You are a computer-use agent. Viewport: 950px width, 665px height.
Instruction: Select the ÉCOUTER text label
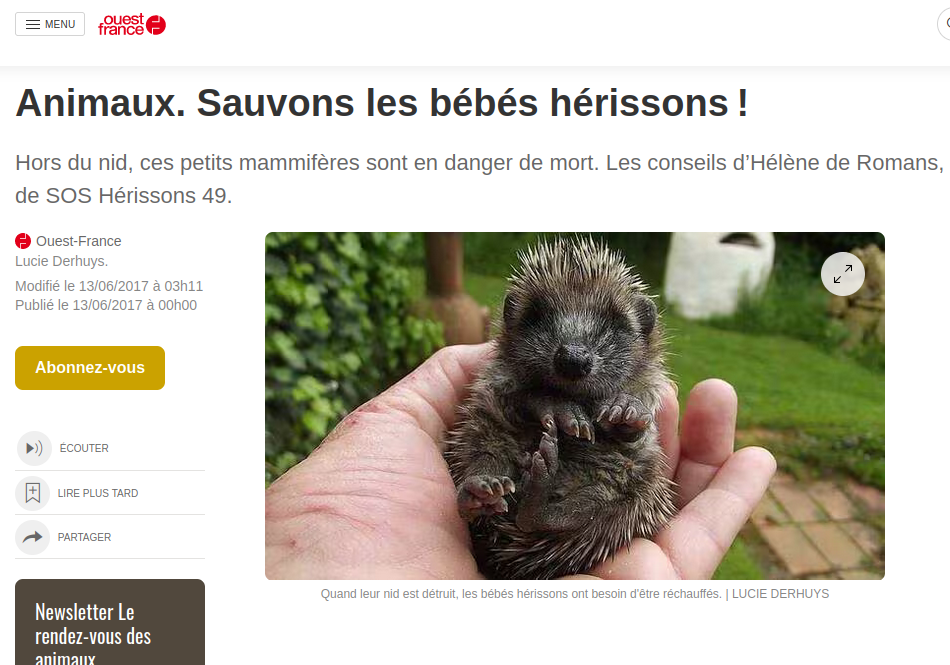84,448
